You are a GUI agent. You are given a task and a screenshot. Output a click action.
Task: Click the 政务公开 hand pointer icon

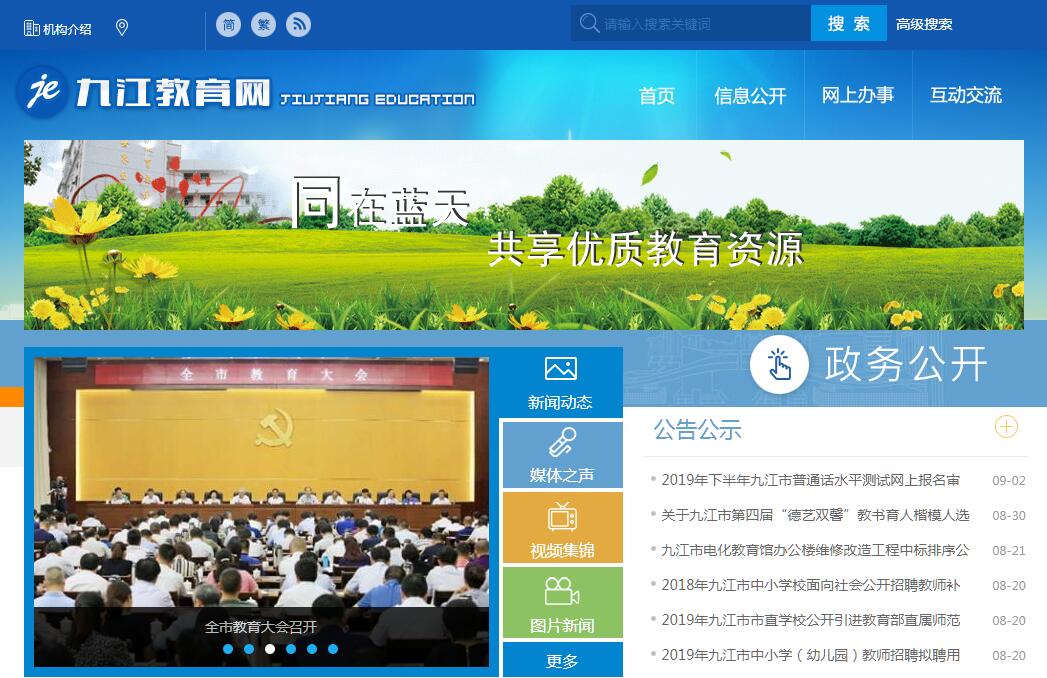779,365
